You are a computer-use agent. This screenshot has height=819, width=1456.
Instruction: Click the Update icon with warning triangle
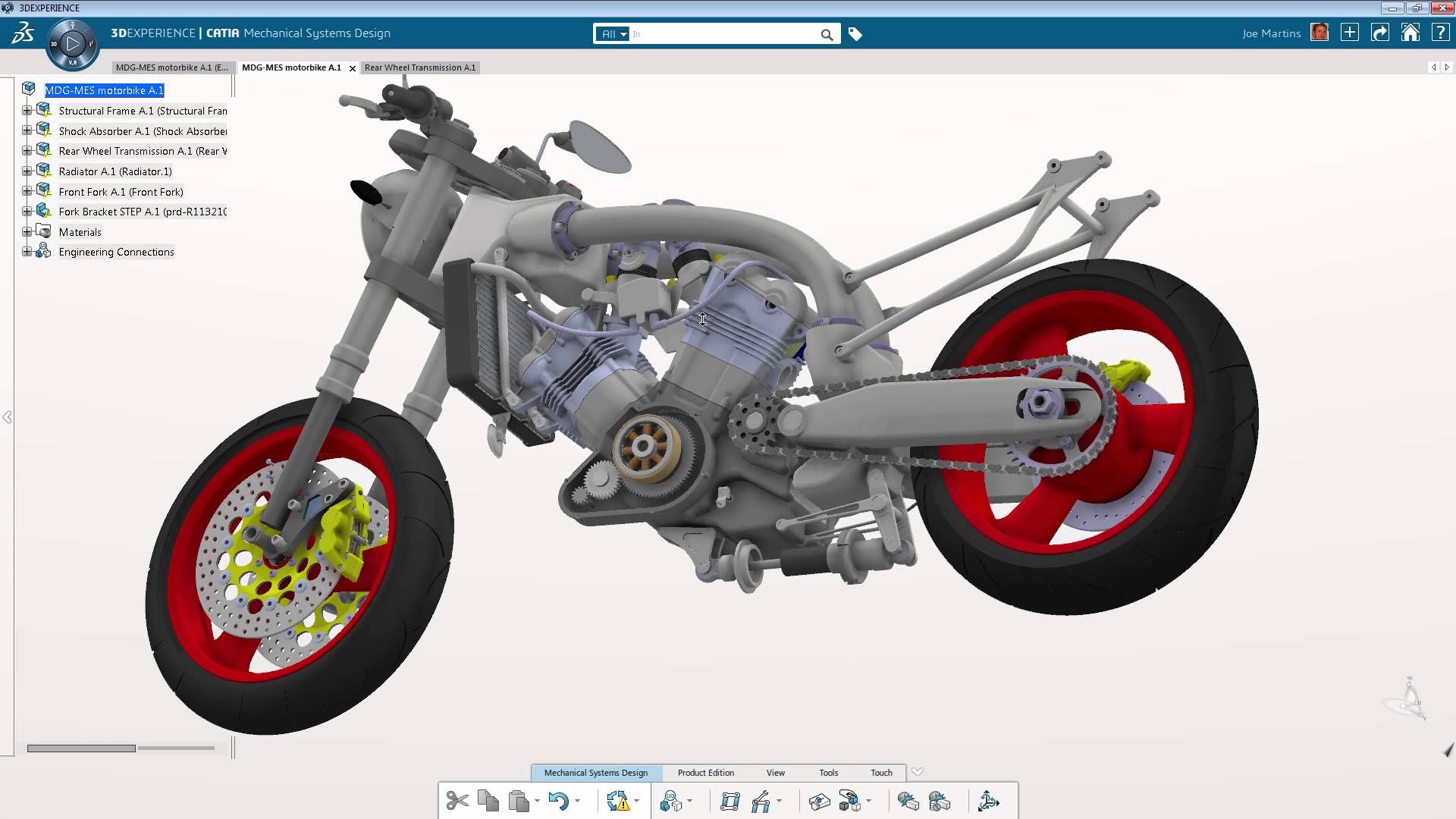[618, 801]
